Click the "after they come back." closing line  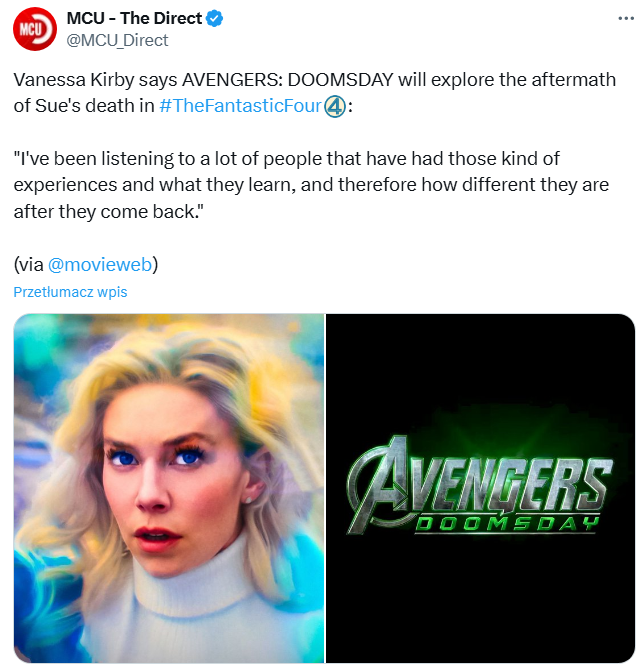point(106,211)
